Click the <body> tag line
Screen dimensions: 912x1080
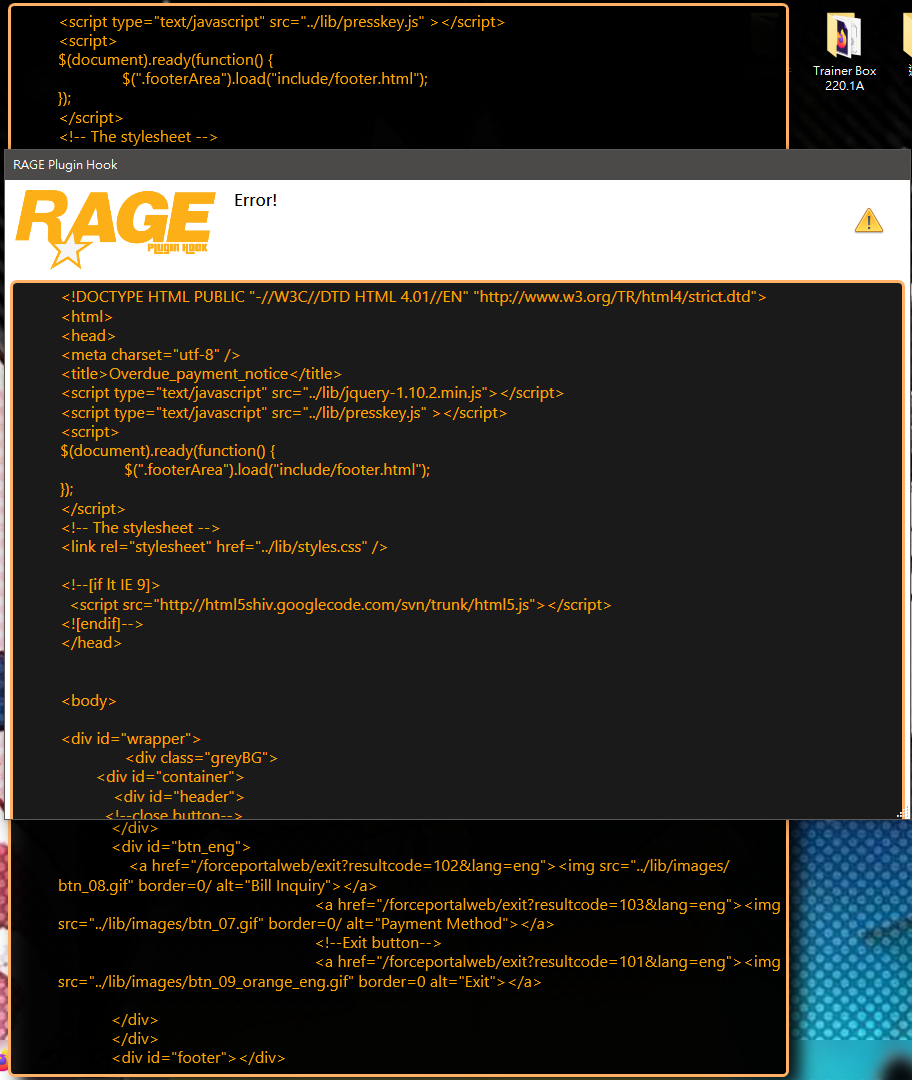(89, 701)
